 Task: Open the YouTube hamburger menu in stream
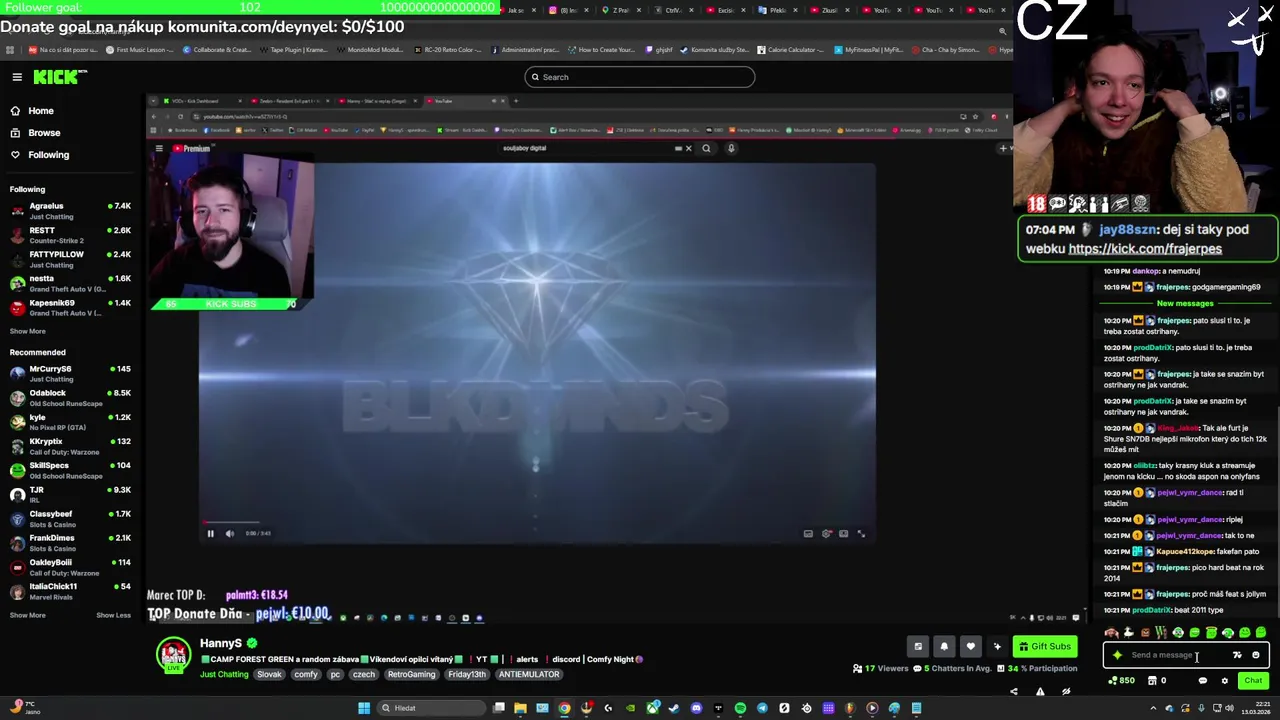pyautogui.click(x=159, y=148)
